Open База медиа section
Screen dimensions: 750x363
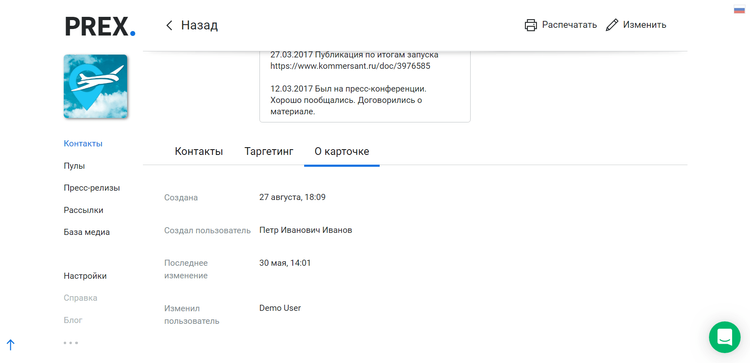(x=87, y=232)
